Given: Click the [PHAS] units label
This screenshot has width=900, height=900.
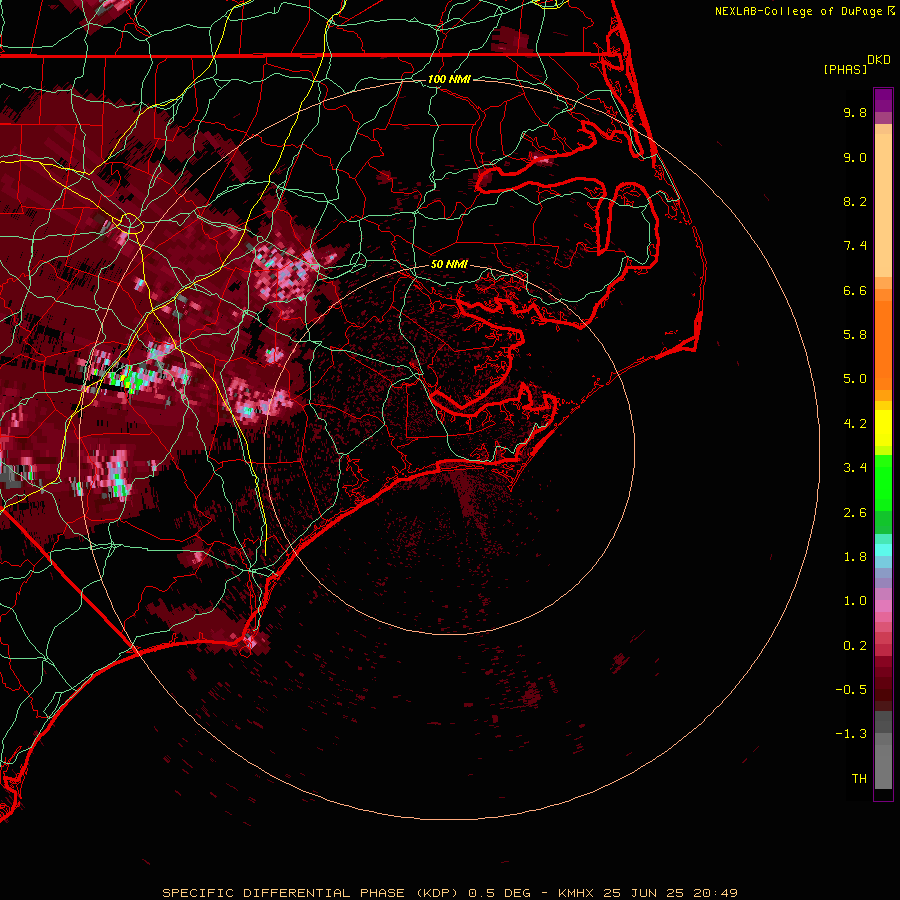Looking at the screenshot, I should pos(845,69).
